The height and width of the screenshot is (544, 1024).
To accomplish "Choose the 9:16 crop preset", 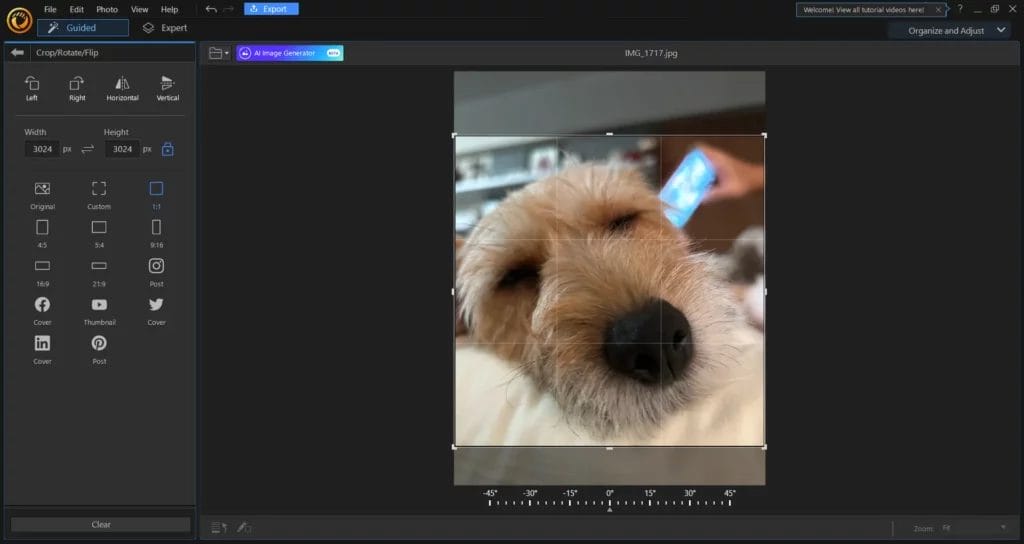I will (x=156, y=234).
